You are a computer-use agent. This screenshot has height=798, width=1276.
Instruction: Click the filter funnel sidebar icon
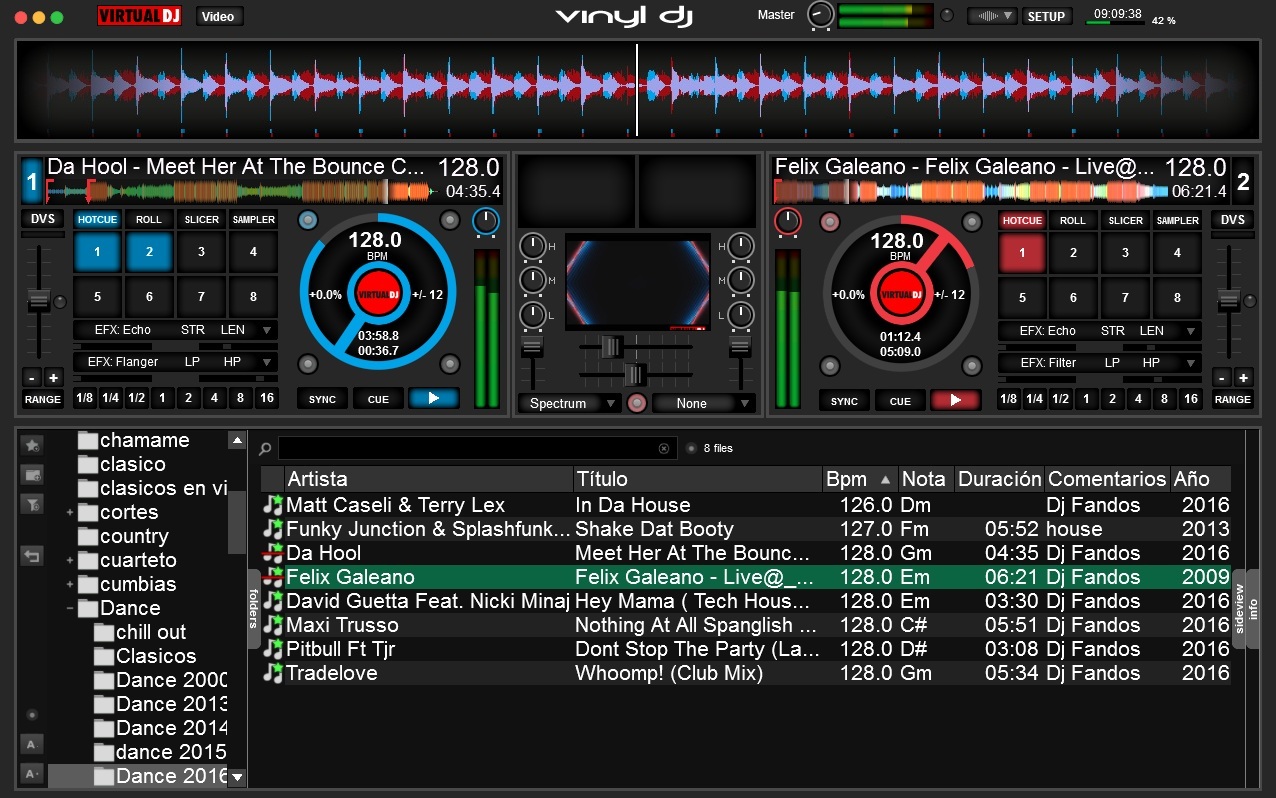tap(32, 504)
